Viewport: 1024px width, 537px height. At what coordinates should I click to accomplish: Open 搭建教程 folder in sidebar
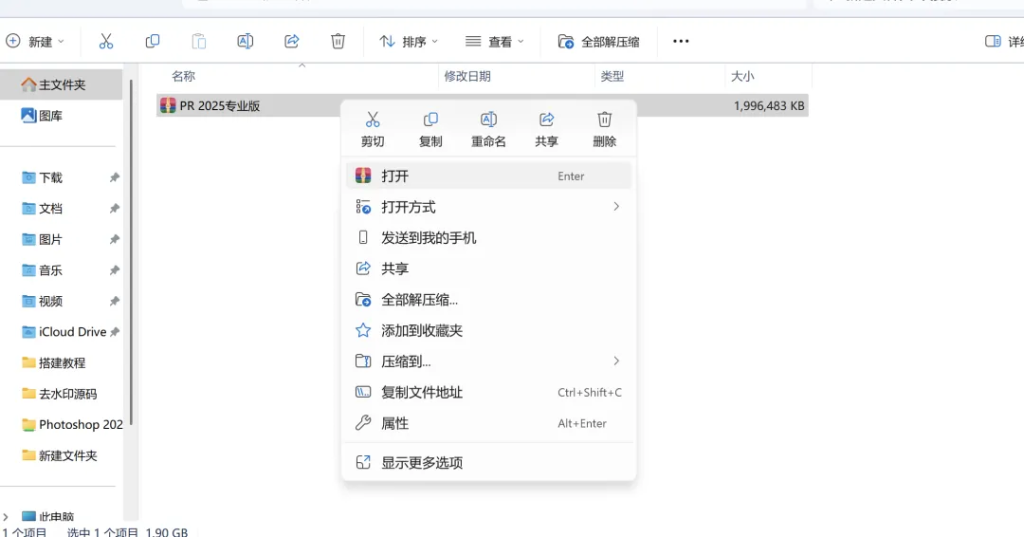tap(54, 363)
